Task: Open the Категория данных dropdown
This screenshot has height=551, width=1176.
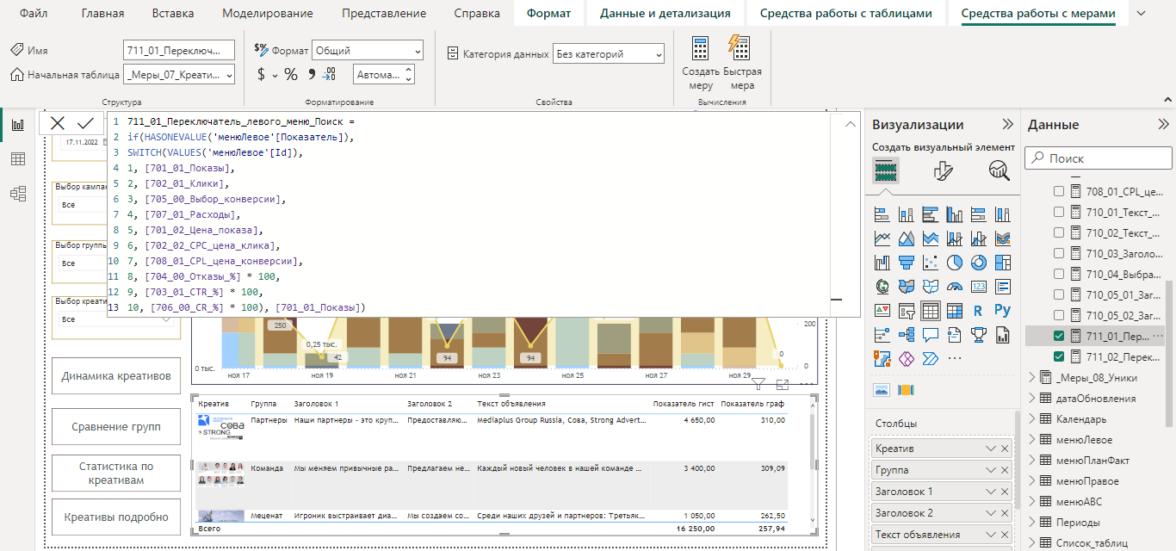Action: coord(608,54)
